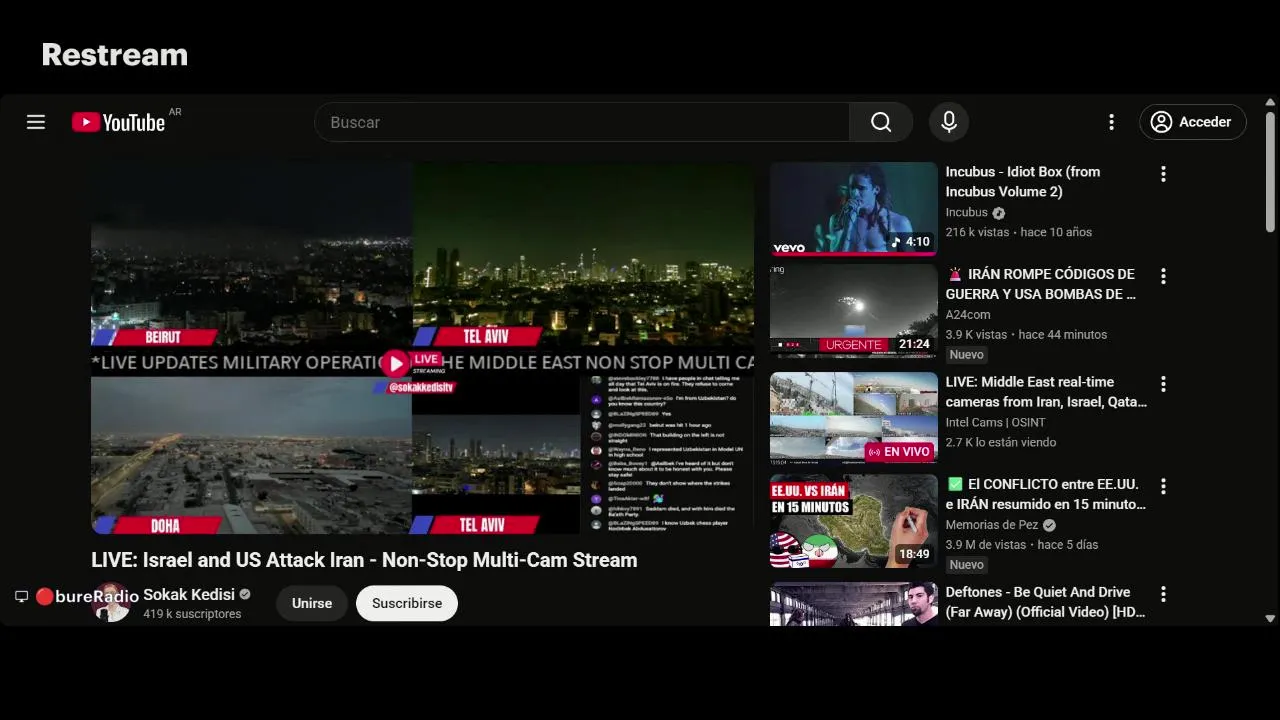Open title El CONFLICTO entre EE.UU. e IRÁN
This screenshot has width=1280, height=720.
(1046, 494)
